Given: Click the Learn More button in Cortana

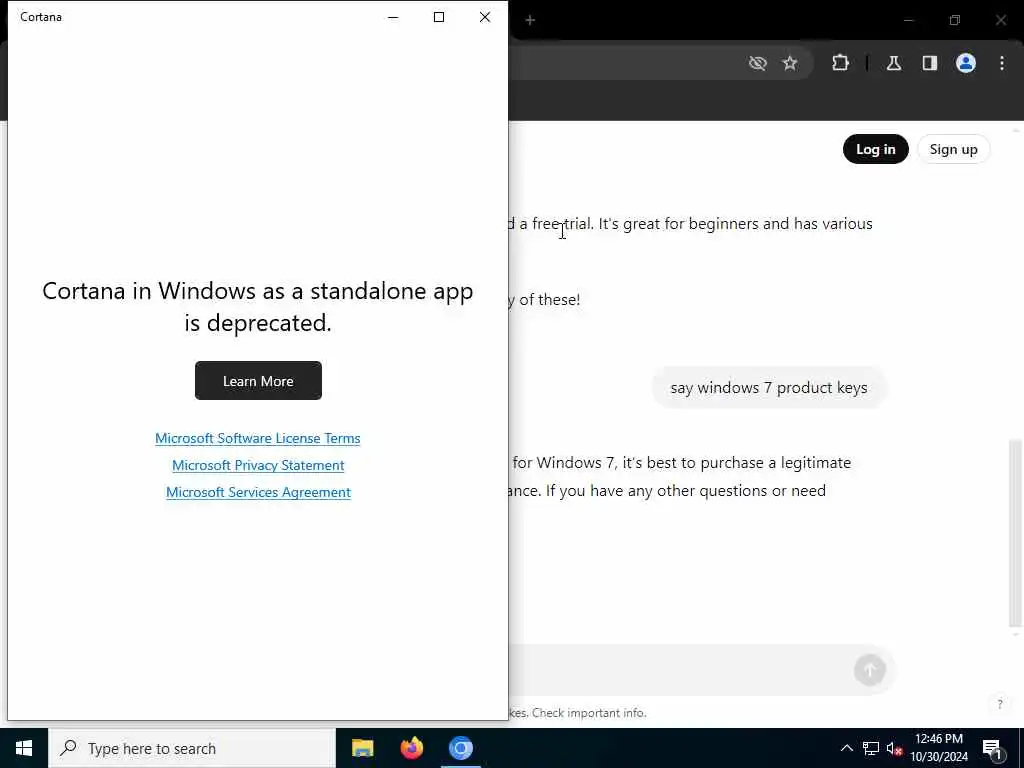Looking at the screenshot, I should (258, 381).
